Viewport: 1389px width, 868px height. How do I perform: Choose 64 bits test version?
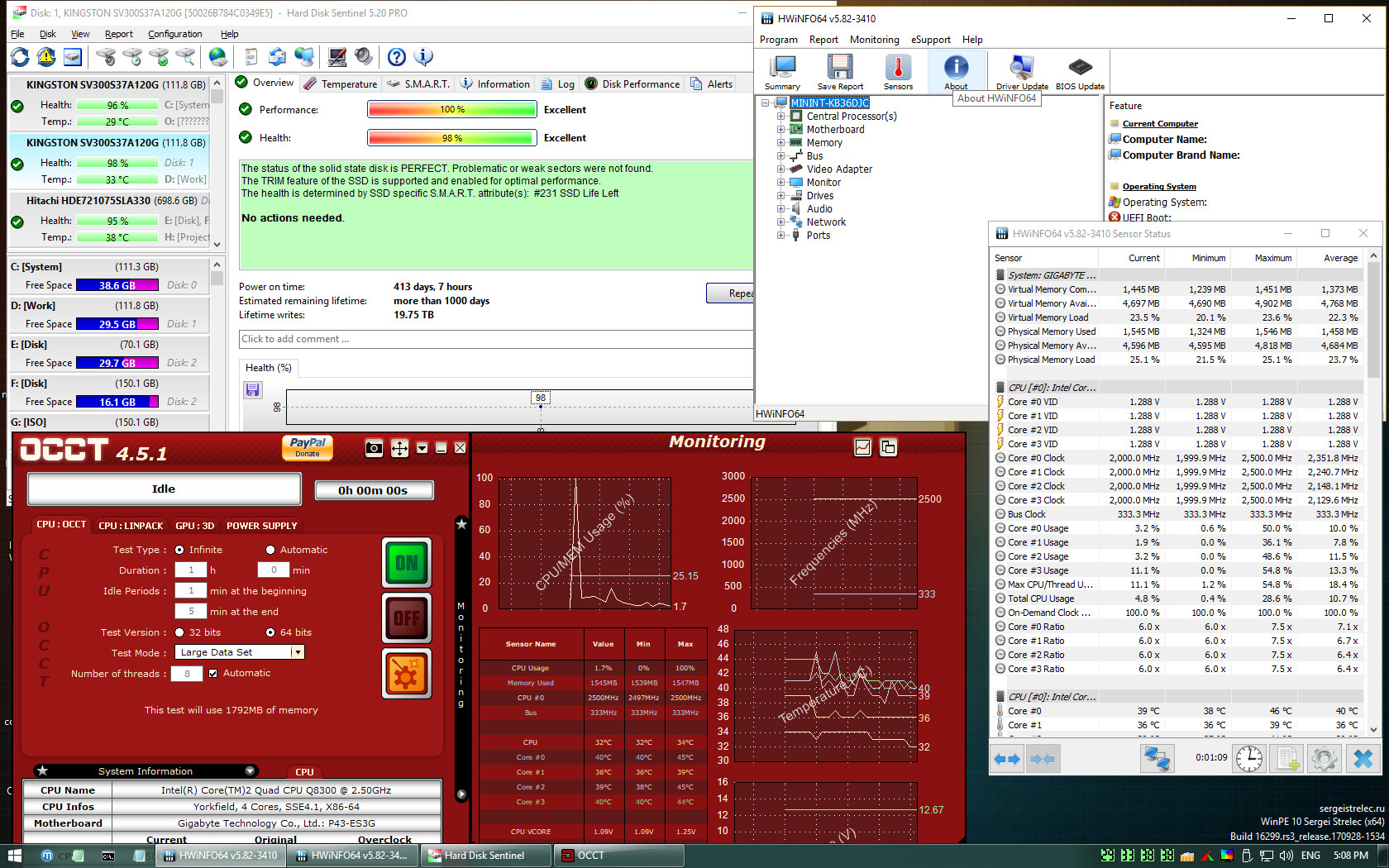tap(270, 632)
